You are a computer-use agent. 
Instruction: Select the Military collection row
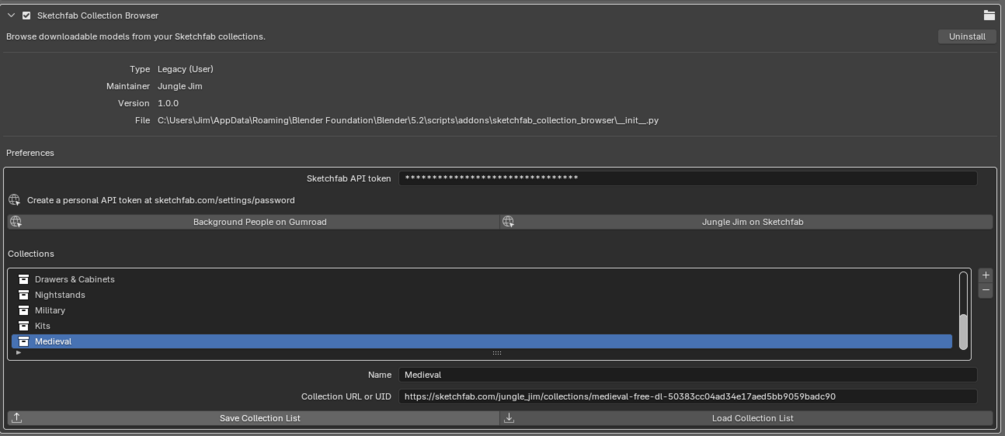(x=482, y=310)
